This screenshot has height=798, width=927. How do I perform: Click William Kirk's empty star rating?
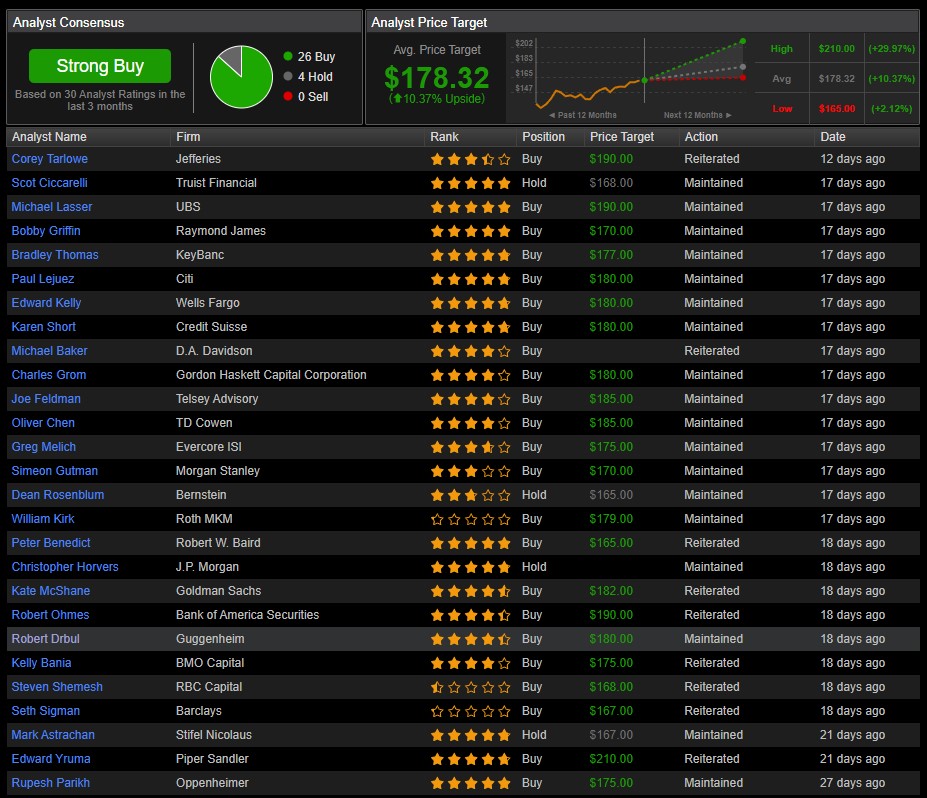(x=471, y=519)
